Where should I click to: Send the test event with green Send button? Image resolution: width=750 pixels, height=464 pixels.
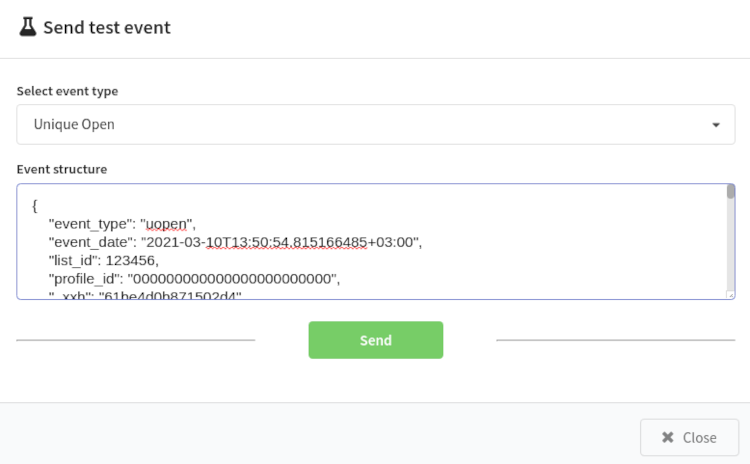pos(375,340)
